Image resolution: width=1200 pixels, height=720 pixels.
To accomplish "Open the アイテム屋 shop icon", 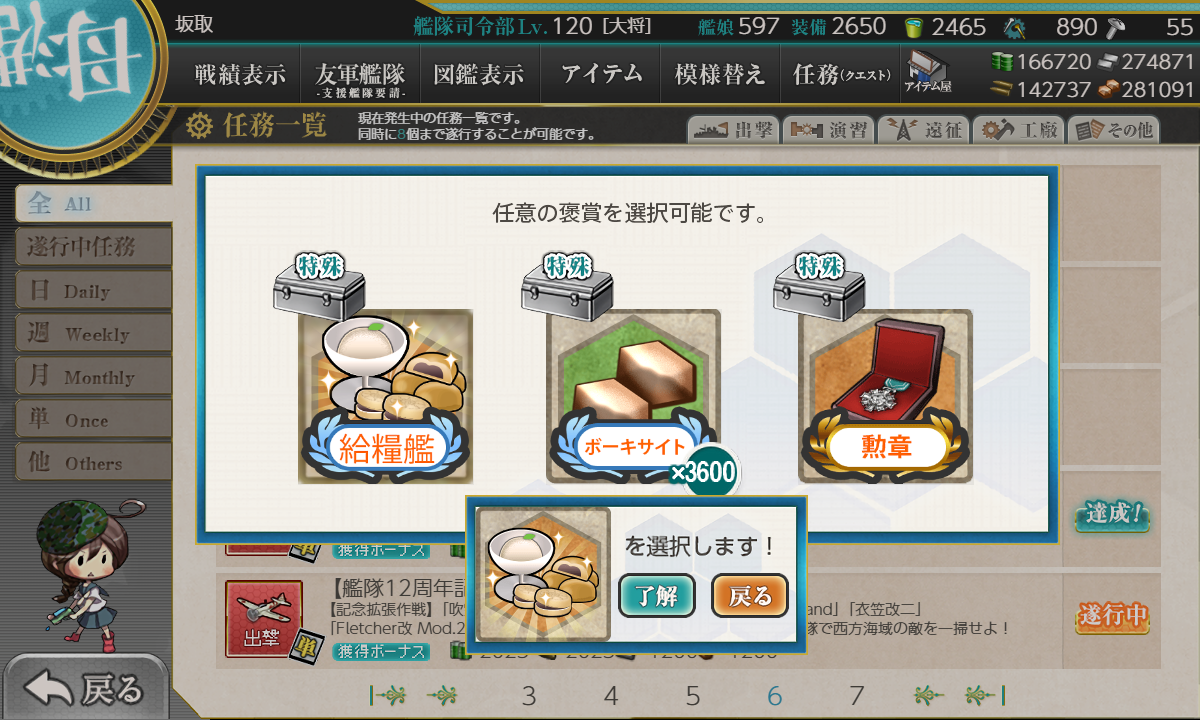I will (x=927, y=72).
